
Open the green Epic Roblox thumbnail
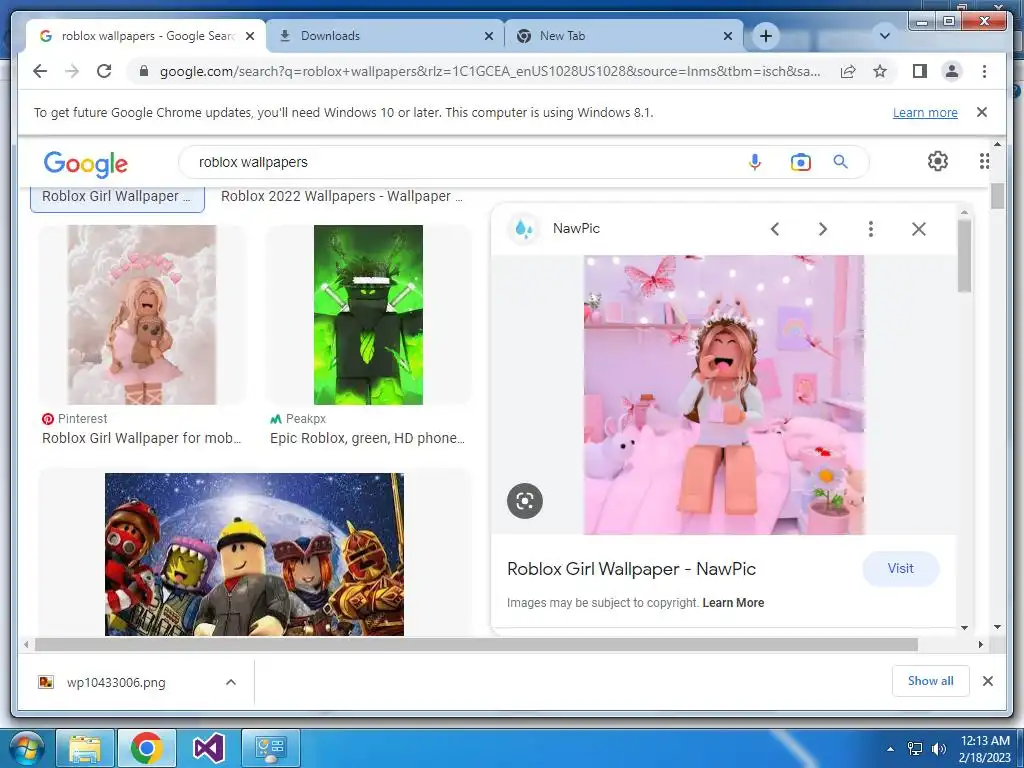[x=368, y=315]
